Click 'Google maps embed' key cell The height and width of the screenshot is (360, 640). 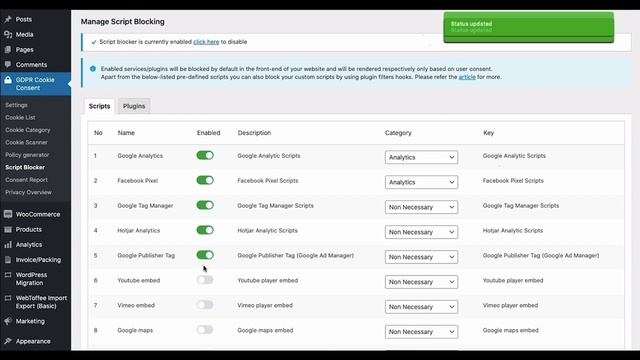point(511,330)
